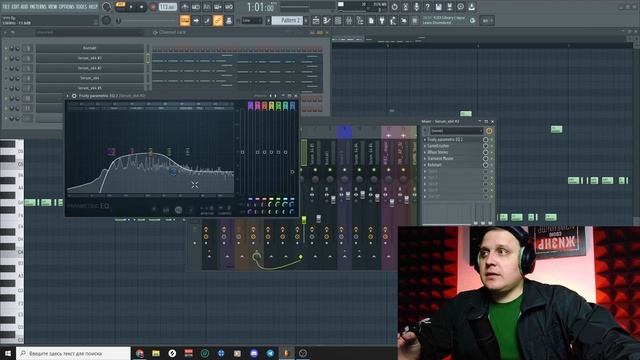Open the Pattern 2 selector

point(287,20)
